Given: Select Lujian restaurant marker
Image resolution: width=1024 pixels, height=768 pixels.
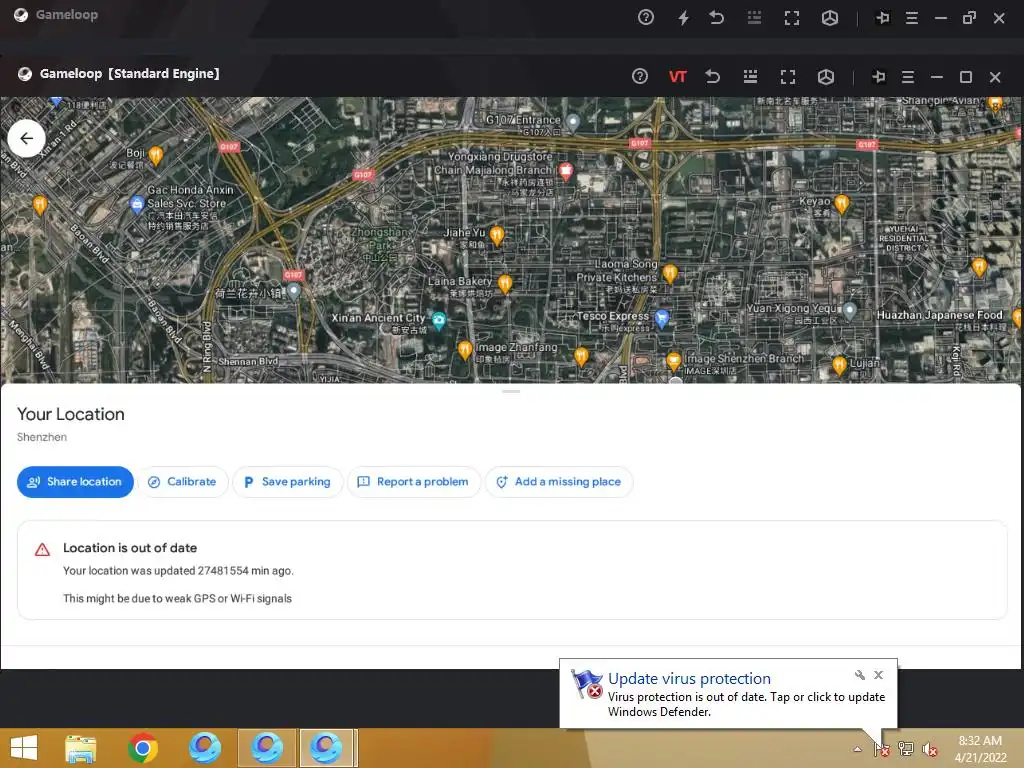Looking at the screenshot, I should click(839, 366).
